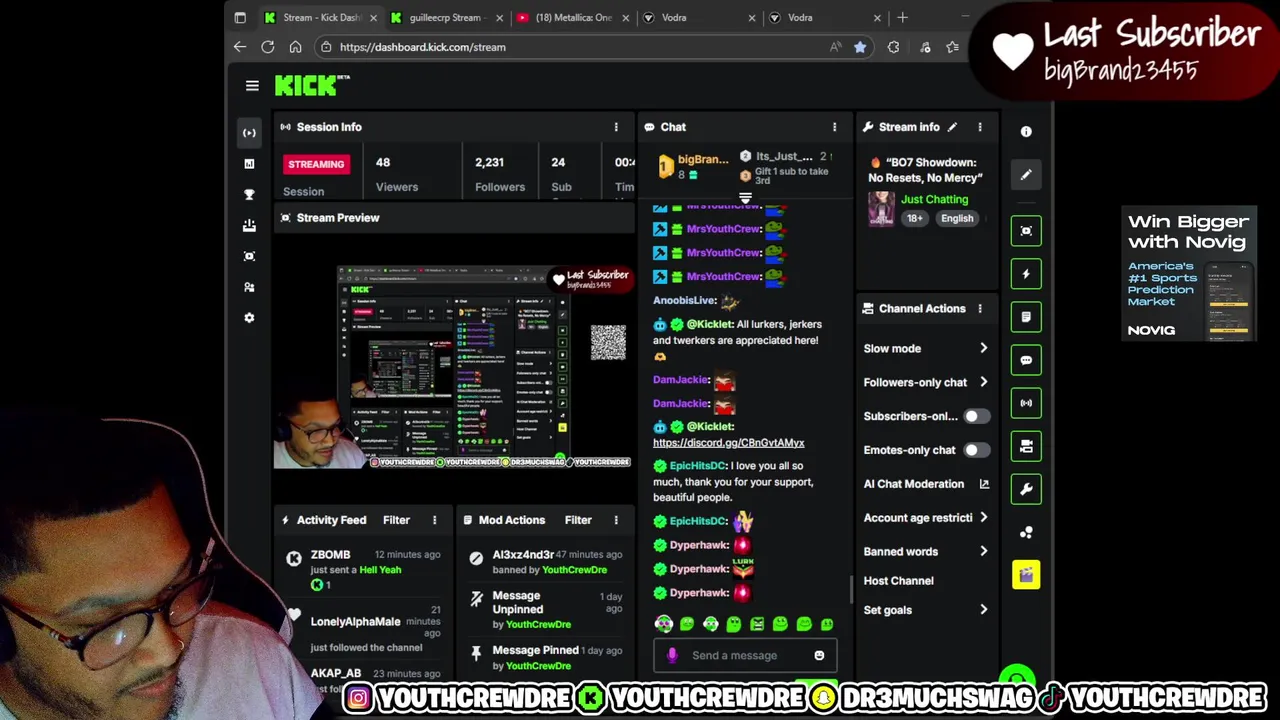The width and height of the screenshot is (1280, 720).
Task: Toggle the lightning Activity Feed widget icon
Action: click(x=1026, y=274)
